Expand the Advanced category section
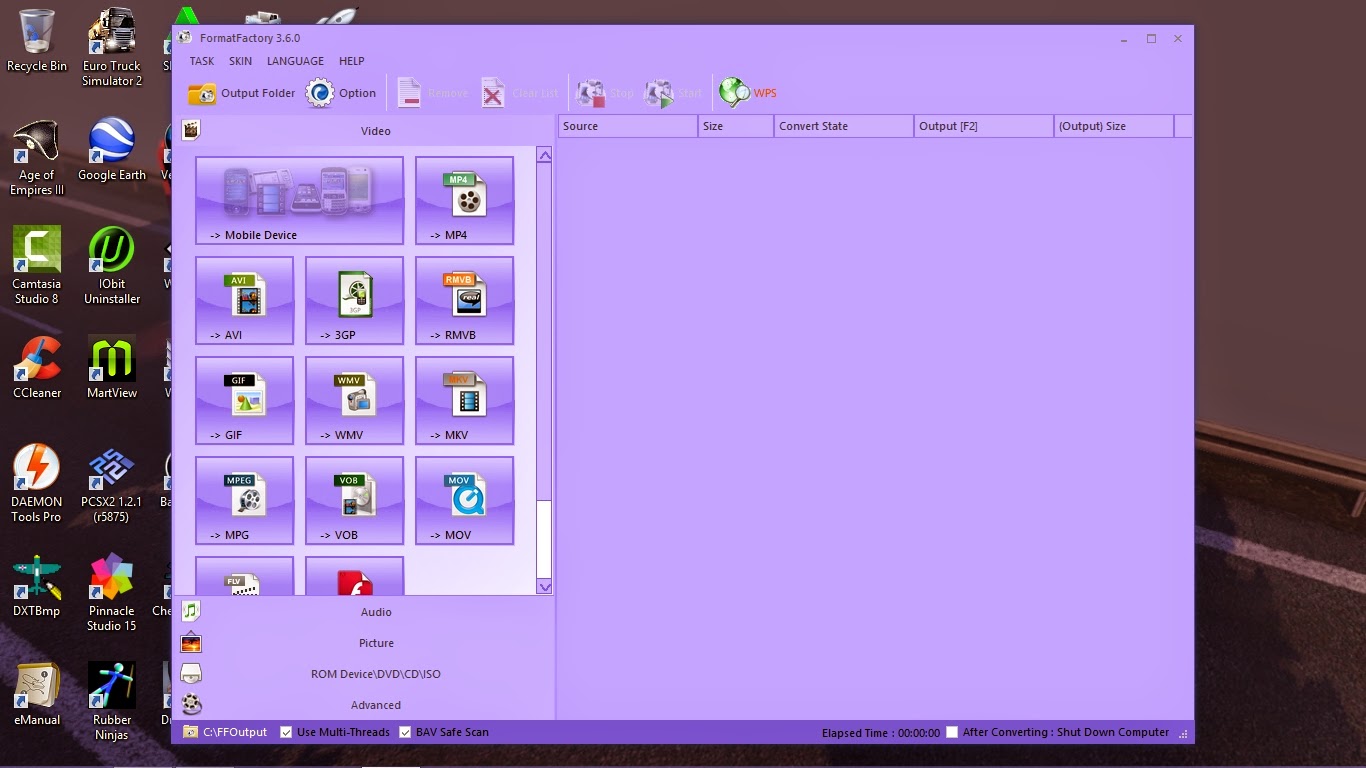 pyautogui.click(x=364, y=705)
